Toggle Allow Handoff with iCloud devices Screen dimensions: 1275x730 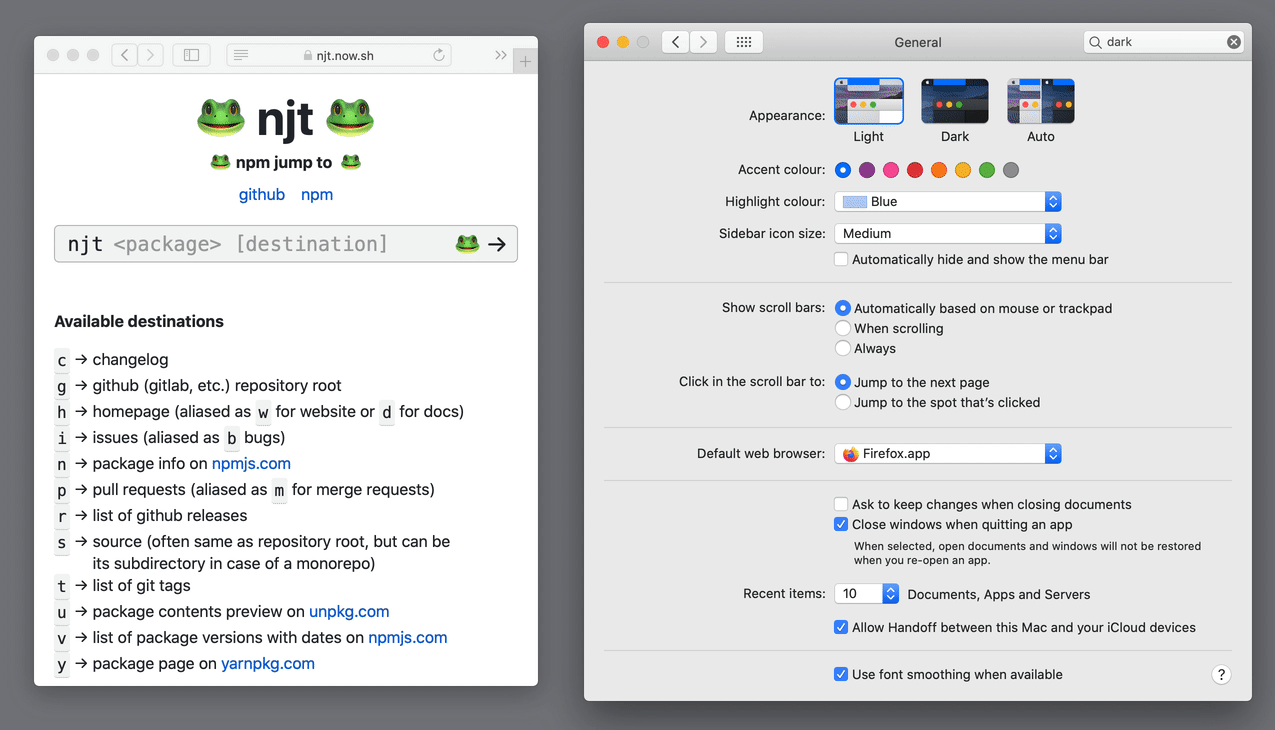tap(841, 627)
